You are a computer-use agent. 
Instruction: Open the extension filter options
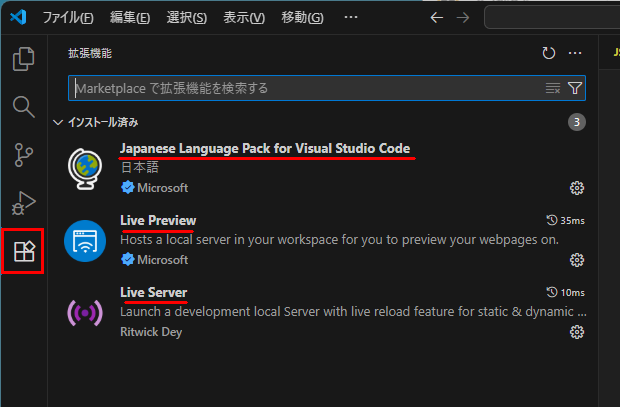tap(575, 88)
